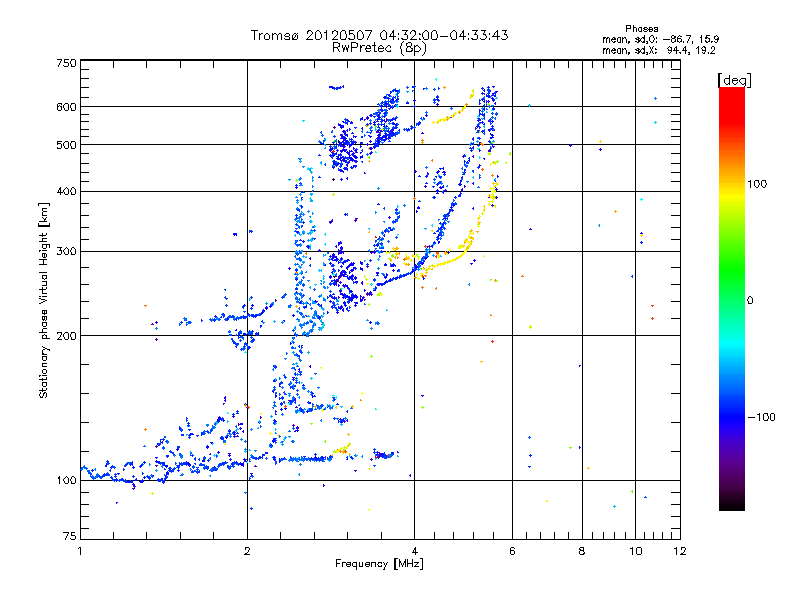Click the y-axis tick label '400'
The height and width of the screenshot is (600, 800).
(x=66, y=192)
